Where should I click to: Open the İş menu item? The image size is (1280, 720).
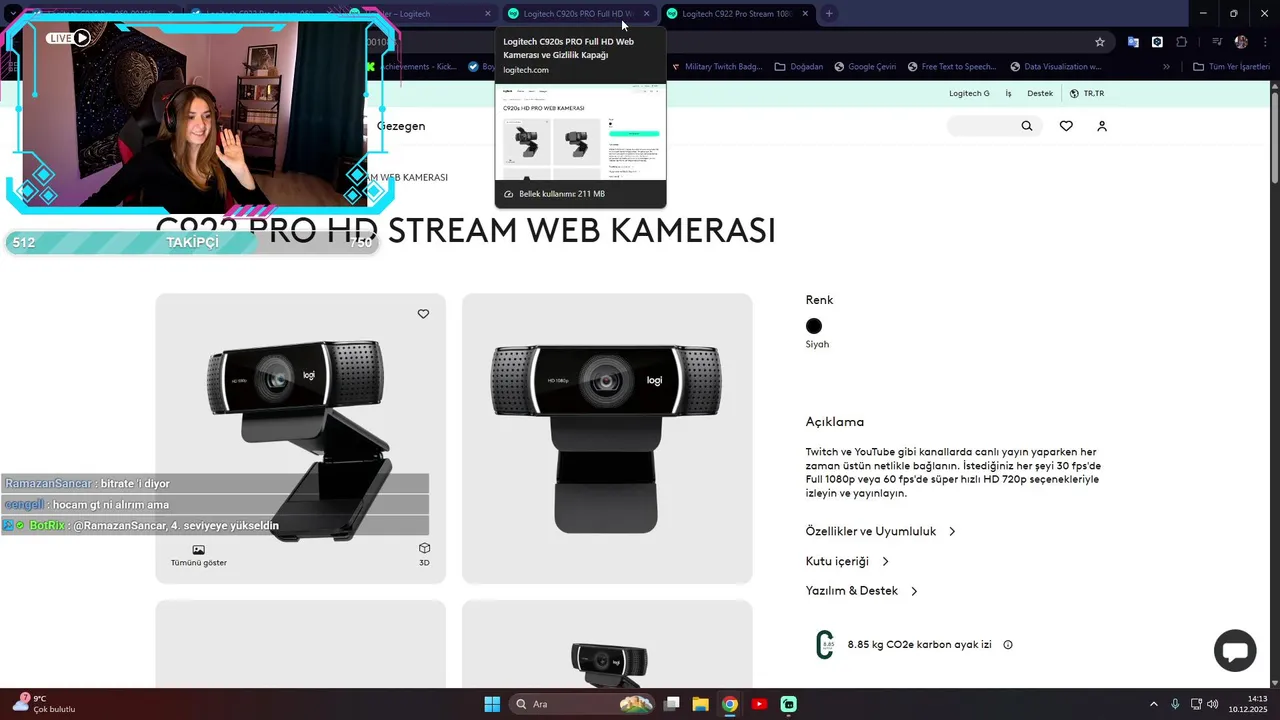click(x=1008, y=93)
